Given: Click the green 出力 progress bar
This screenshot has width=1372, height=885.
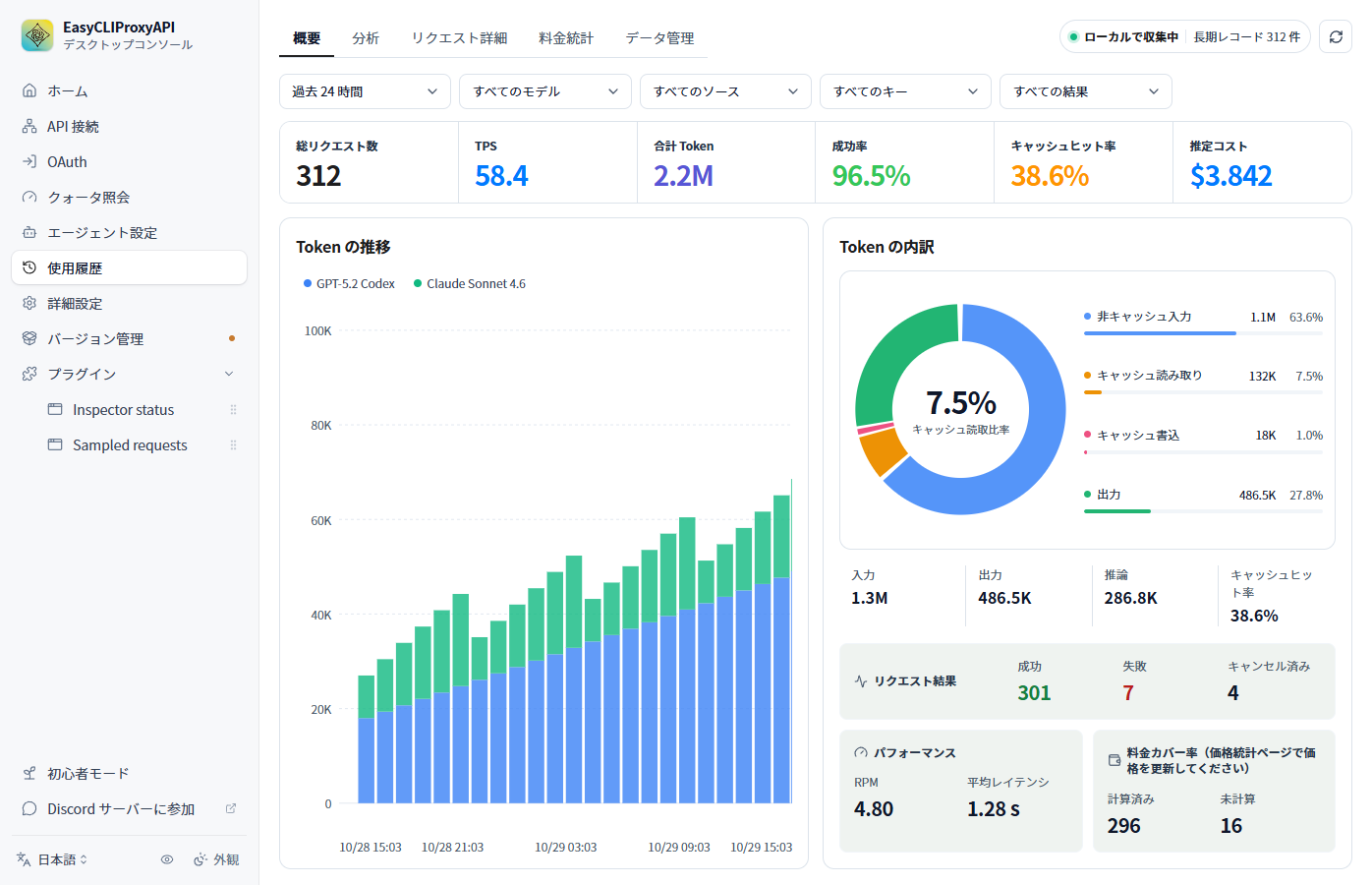Looking at the screenshot, I should 1117,511.
